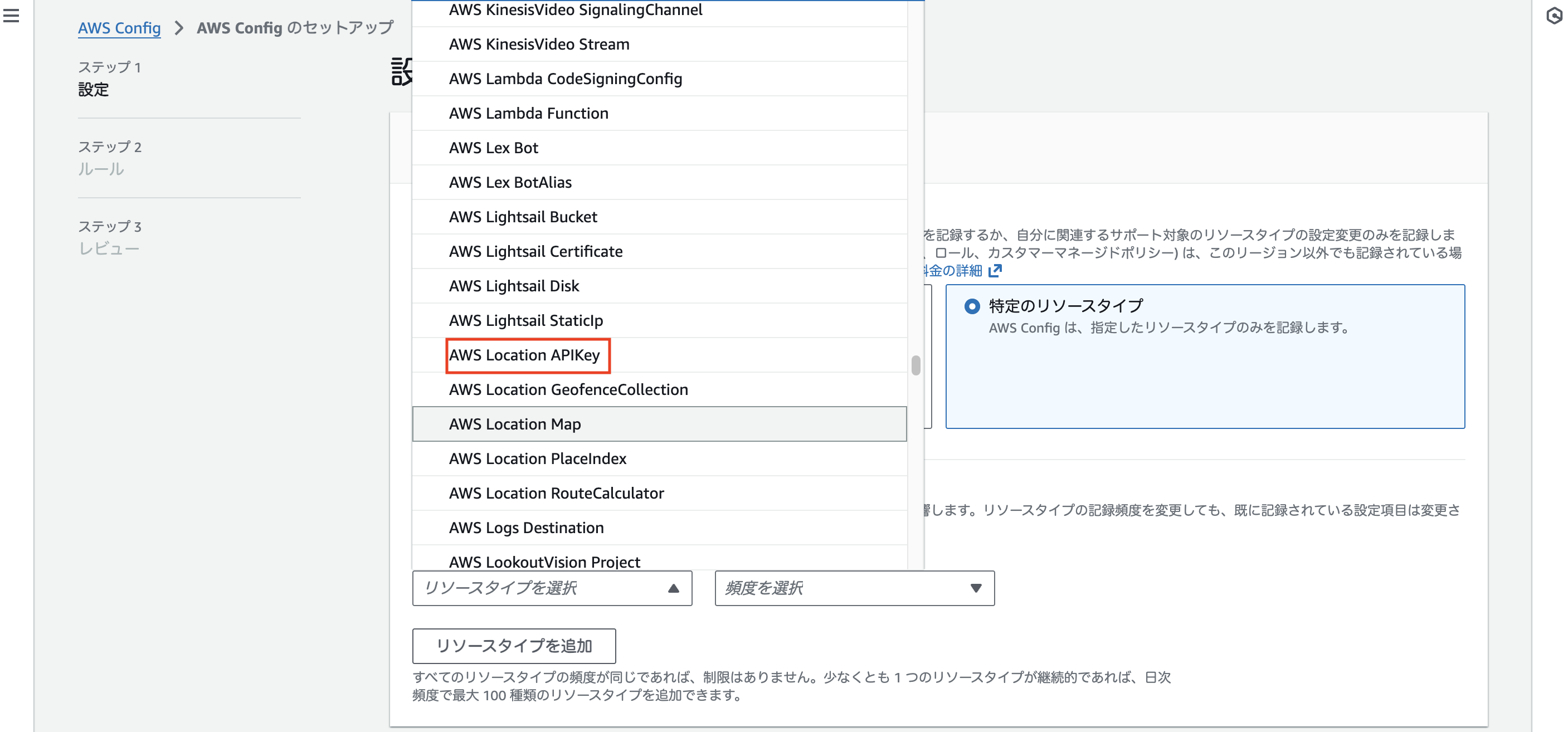Choose AWS Logs Destination option
1568x732 pixels.
[526, 528]
